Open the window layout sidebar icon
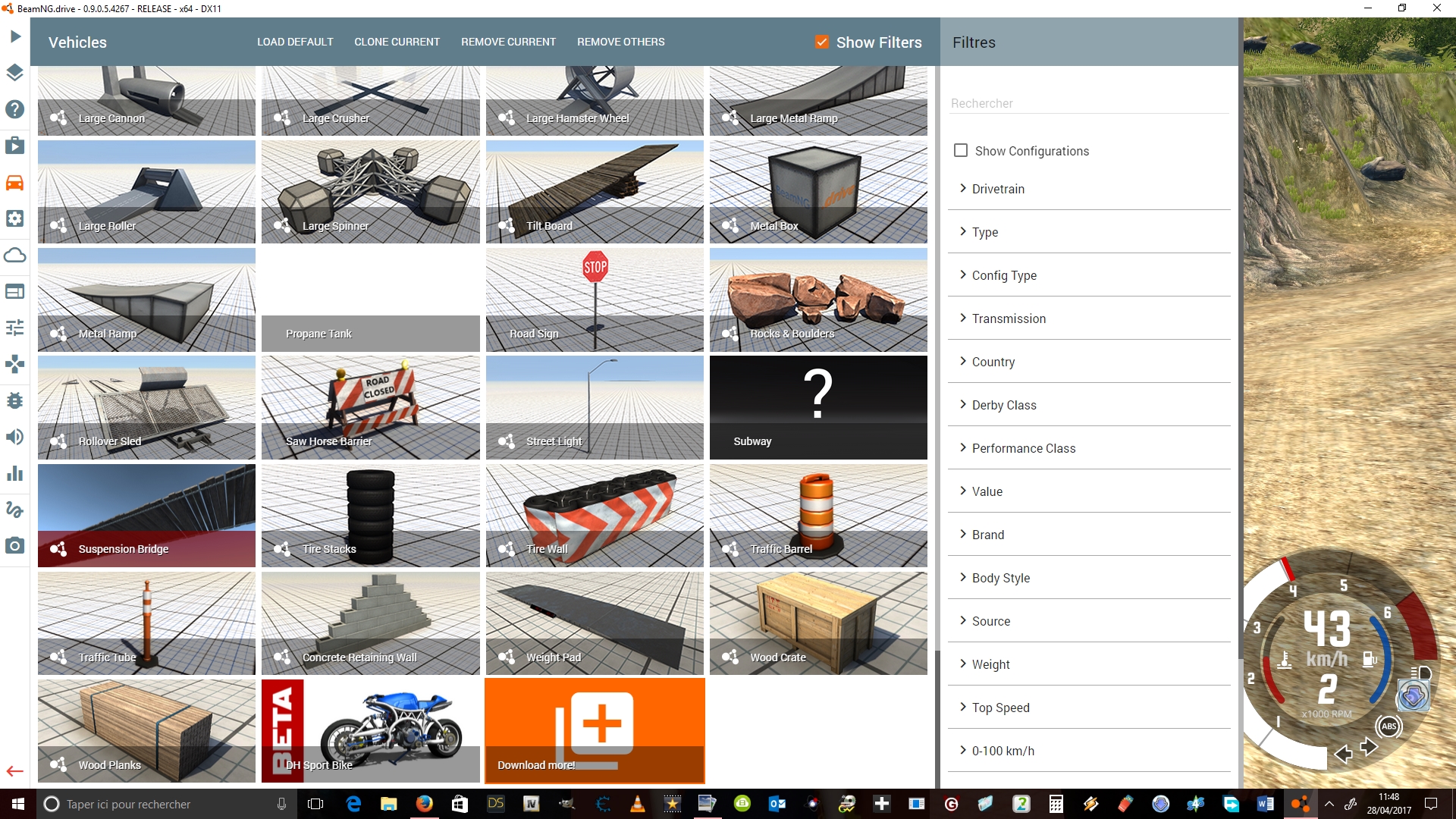 coord(15,291)
